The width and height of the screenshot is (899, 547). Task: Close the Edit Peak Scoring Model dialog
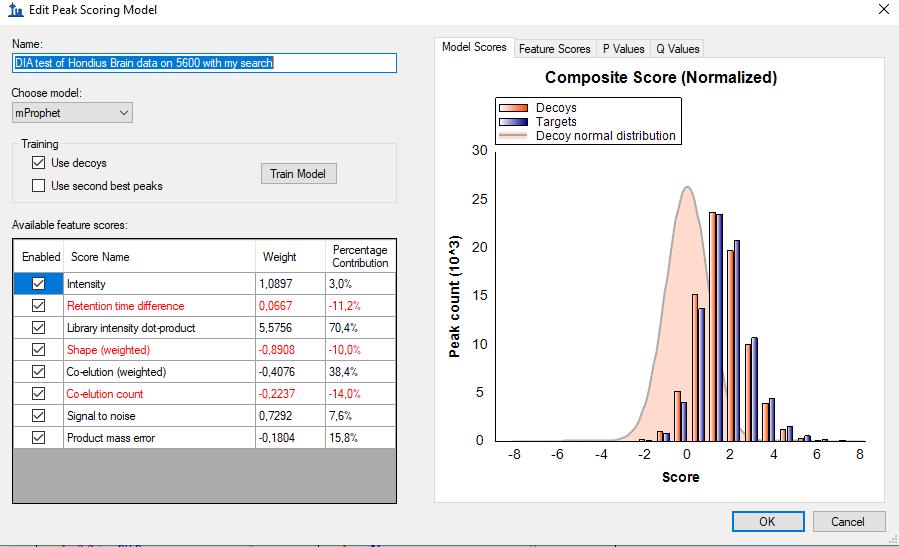click(881, 10)
